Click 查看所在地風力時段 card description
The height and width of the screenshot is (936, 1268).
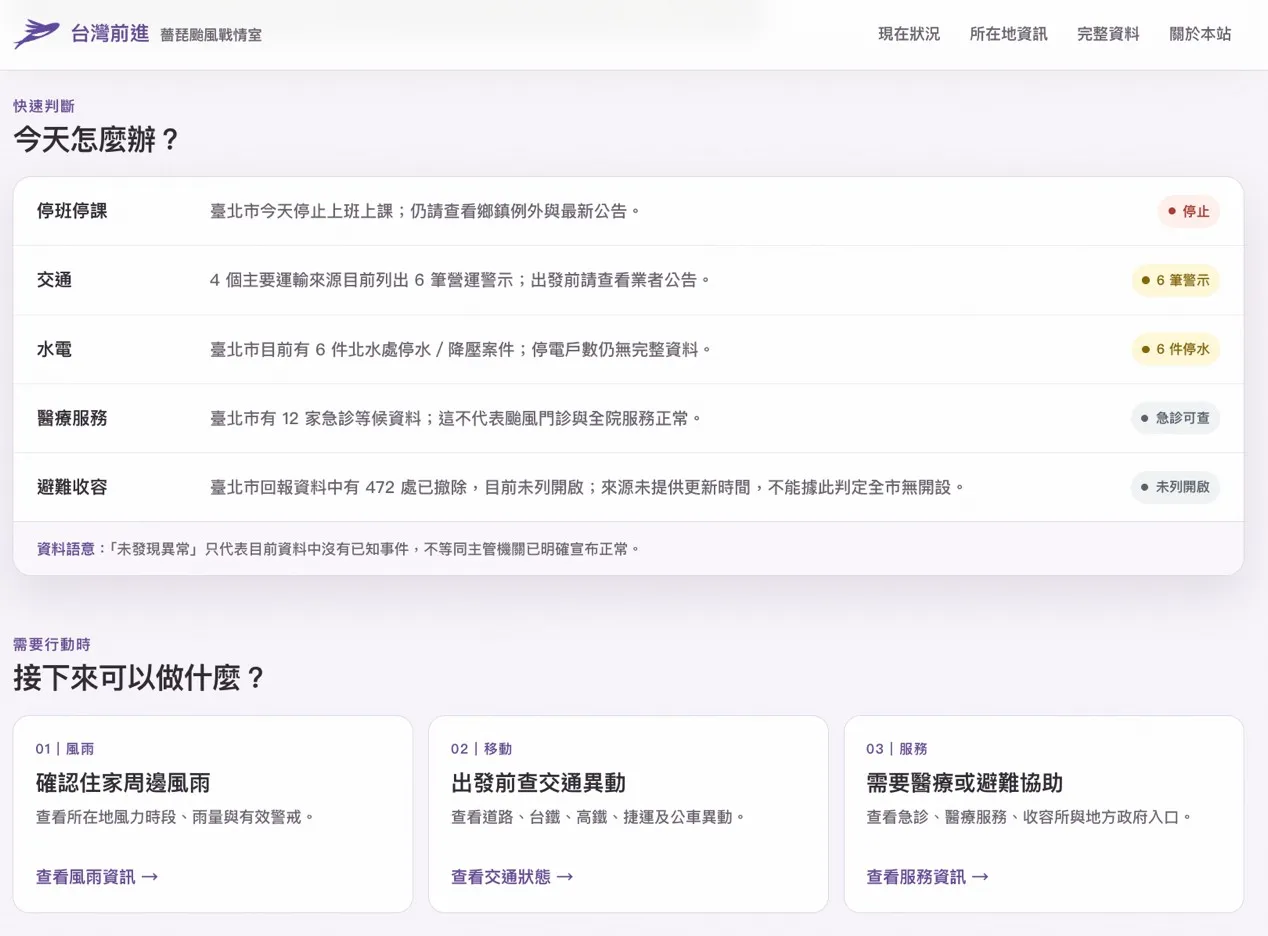tap(176, 817)
